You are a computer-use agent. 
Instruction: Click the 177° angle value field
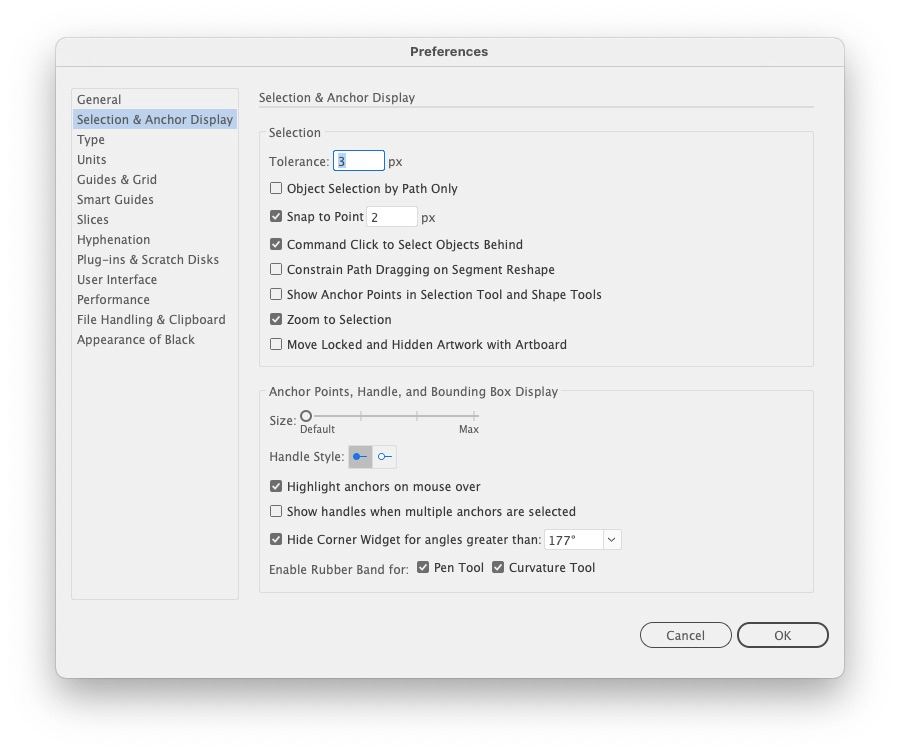coord(573,540)
